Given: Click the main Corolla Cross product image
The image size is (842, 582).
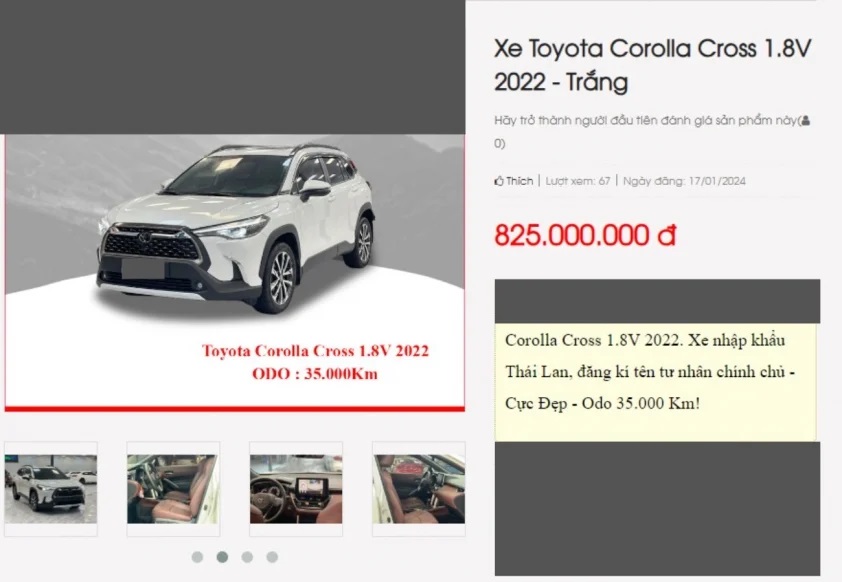Looking at the screenshot, I should click(235, 271).
